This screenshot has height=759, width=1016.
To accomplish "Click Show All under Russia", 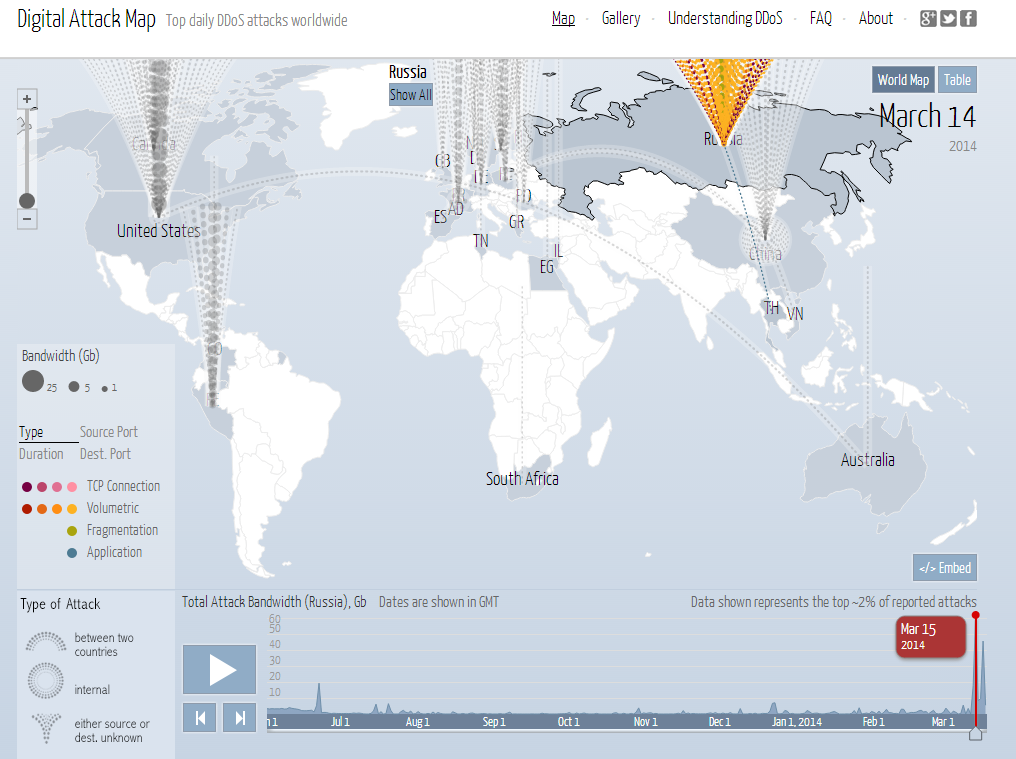I will 410,95.
